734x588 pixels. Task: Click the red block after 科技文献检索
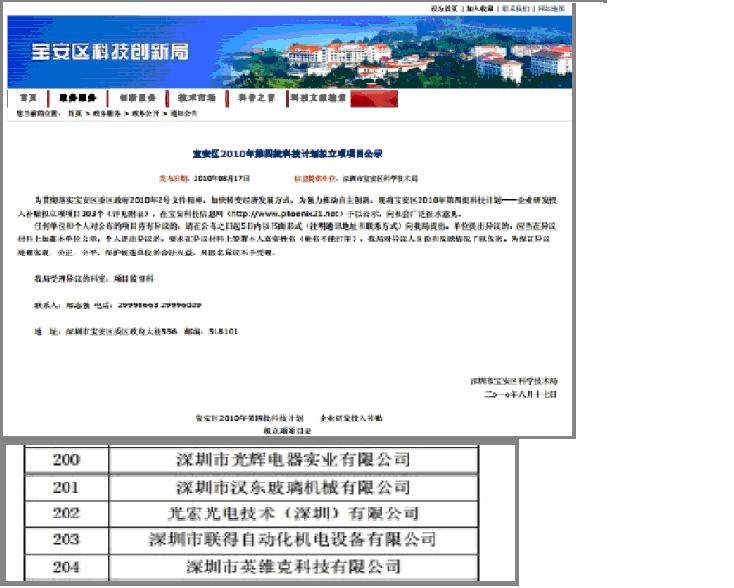point(374,98)
